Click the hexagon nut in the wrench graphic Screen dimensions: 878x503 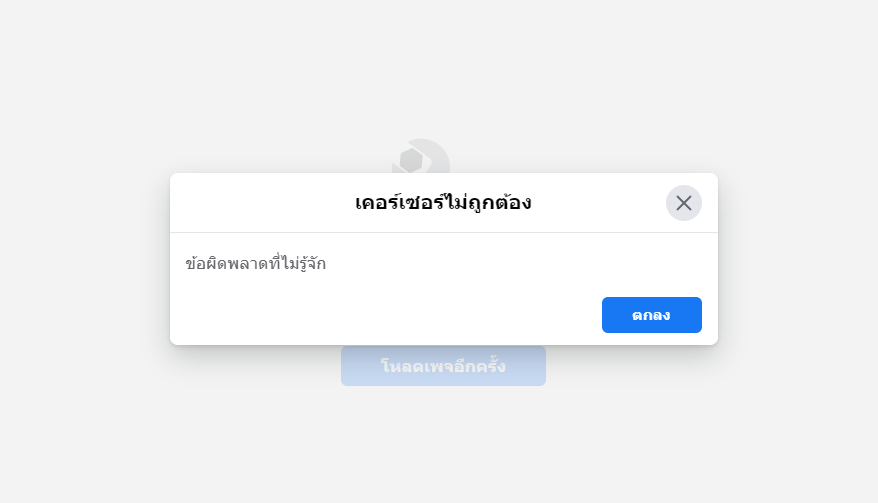(411, 160)
